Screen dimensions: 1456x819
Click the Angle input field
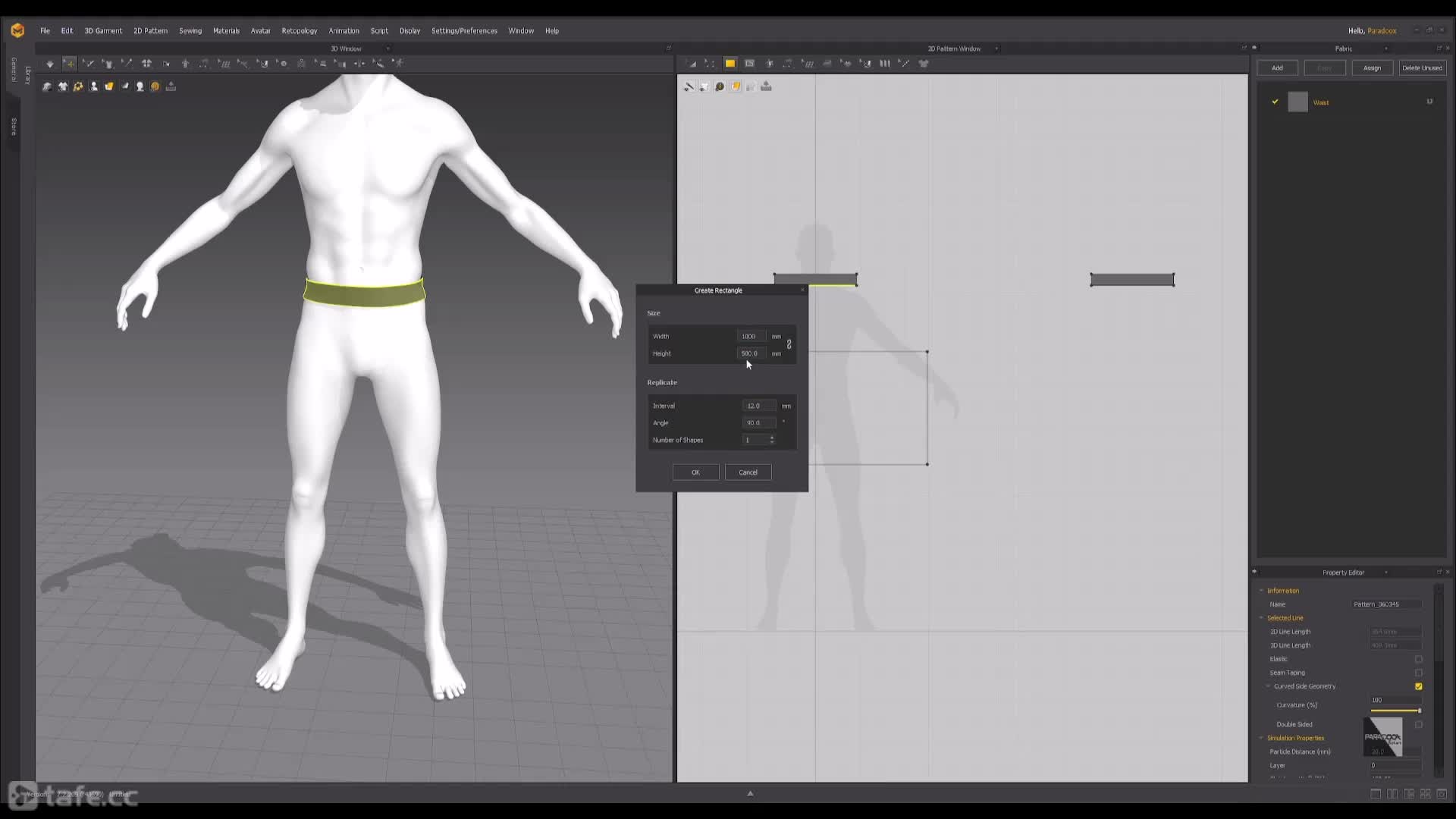pyautogui.click(x=758, y=423)
